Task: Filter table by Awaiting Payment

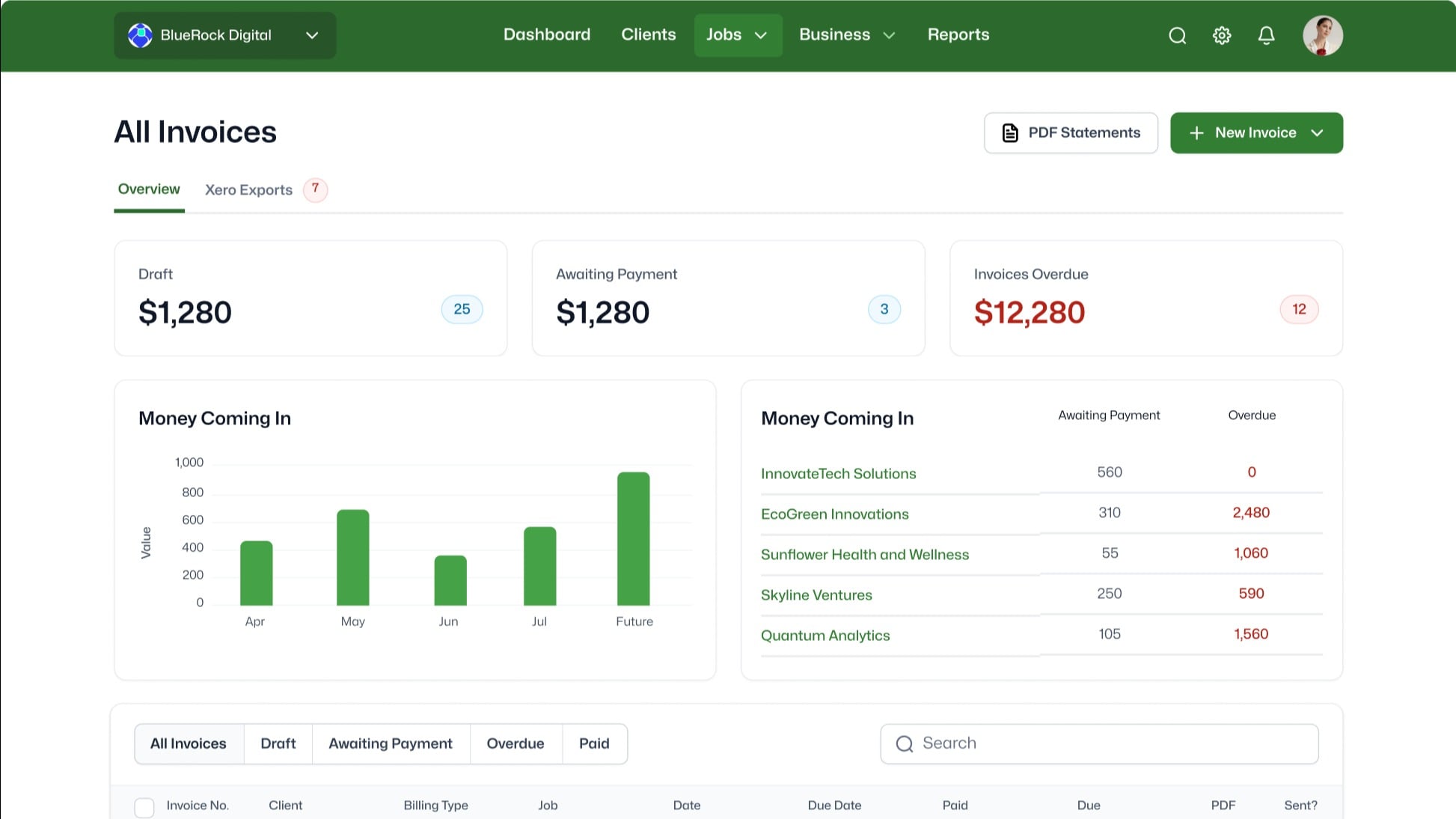Action: (391, 743)
